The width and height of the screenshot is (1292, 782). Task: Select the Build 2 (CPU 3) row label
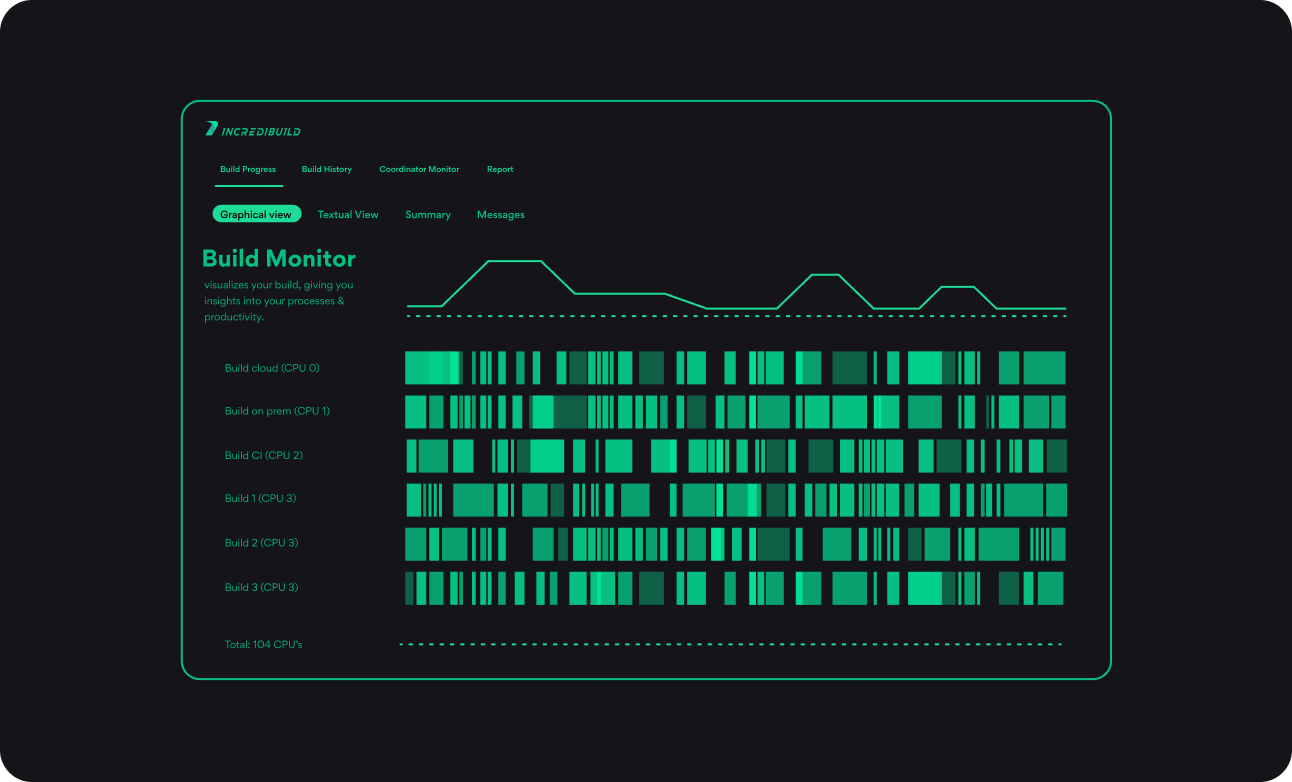[x=261, y=543]
